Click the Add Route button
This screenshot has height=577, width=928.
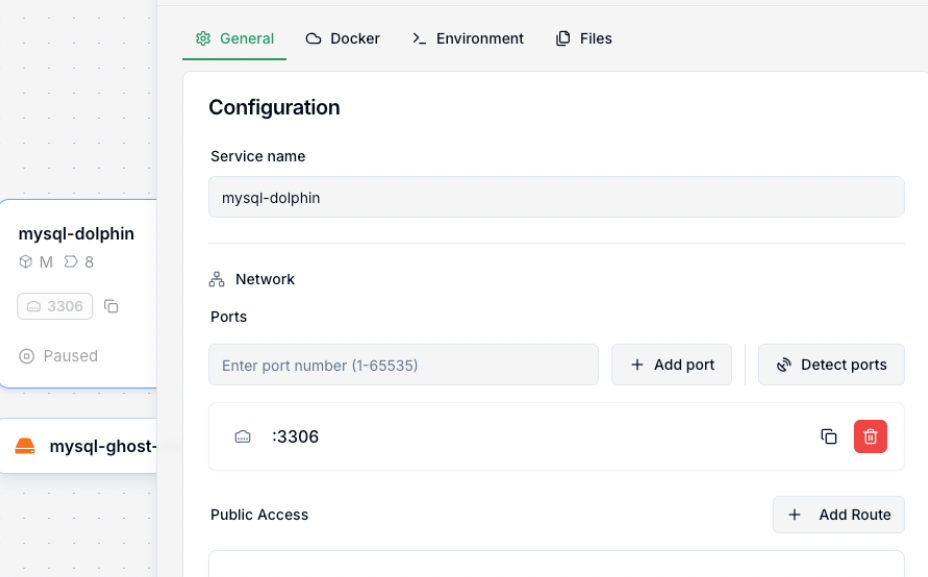coord(839,515)
